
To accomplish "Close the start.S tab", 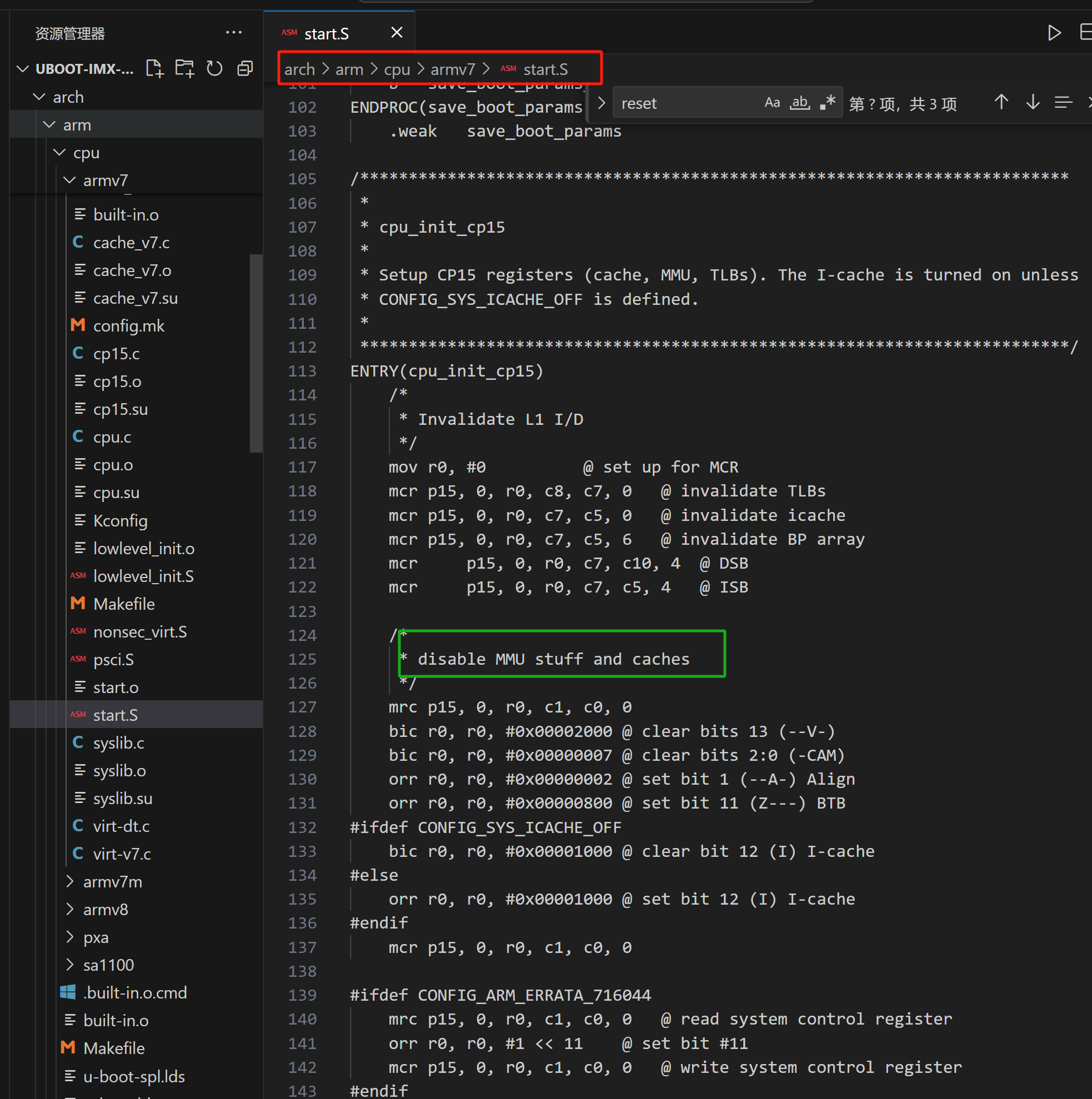I will click(x=397, y=32).
